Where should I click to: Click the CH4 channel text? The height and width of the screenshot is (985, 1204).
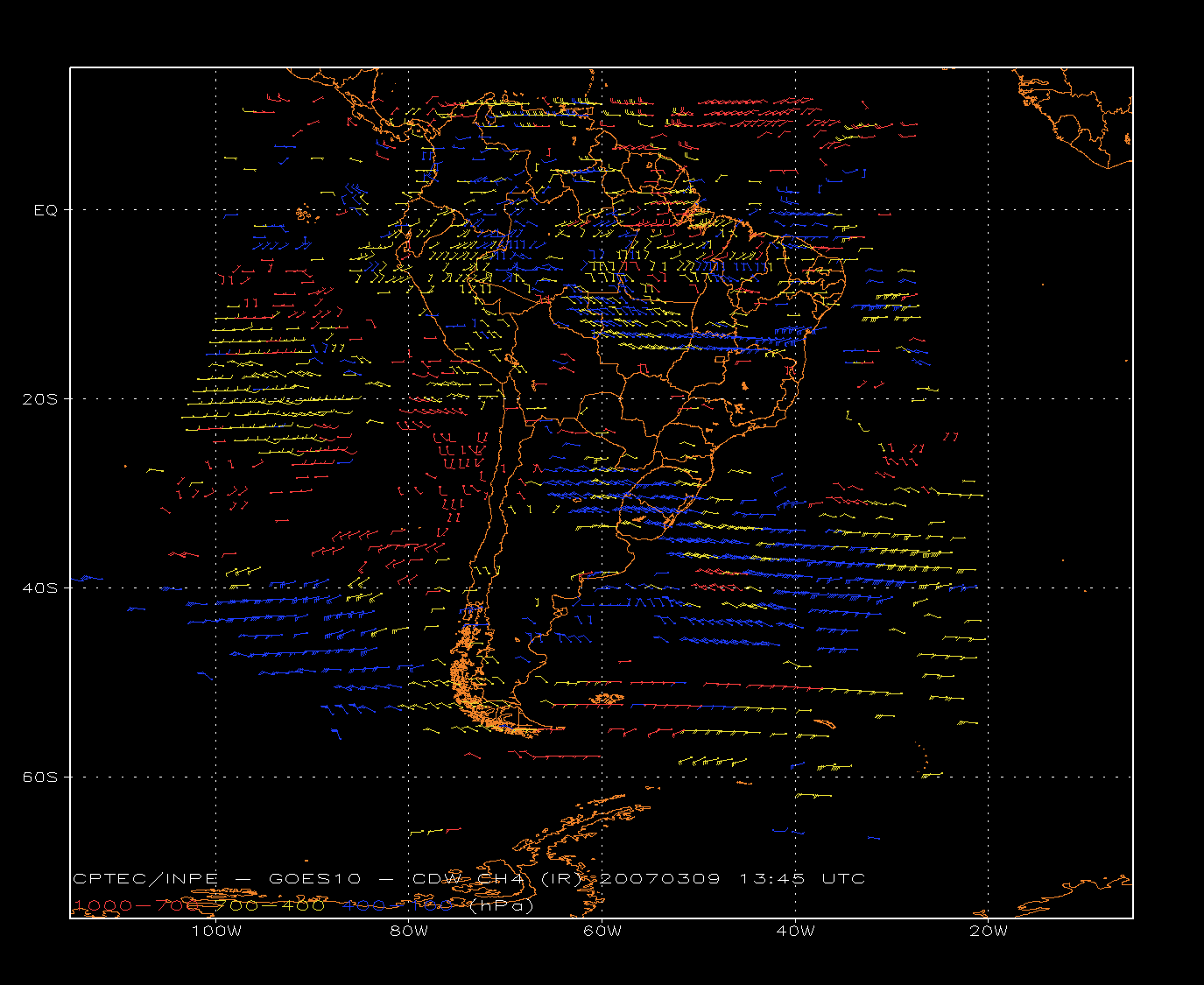(502, 878)
